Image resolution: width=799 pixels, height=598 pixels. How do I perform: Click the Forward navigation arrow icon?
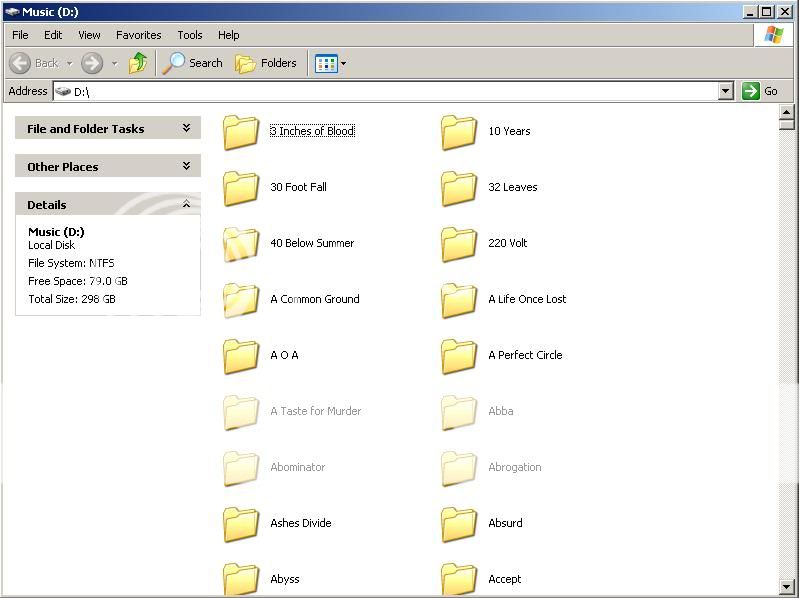(92, 63)
